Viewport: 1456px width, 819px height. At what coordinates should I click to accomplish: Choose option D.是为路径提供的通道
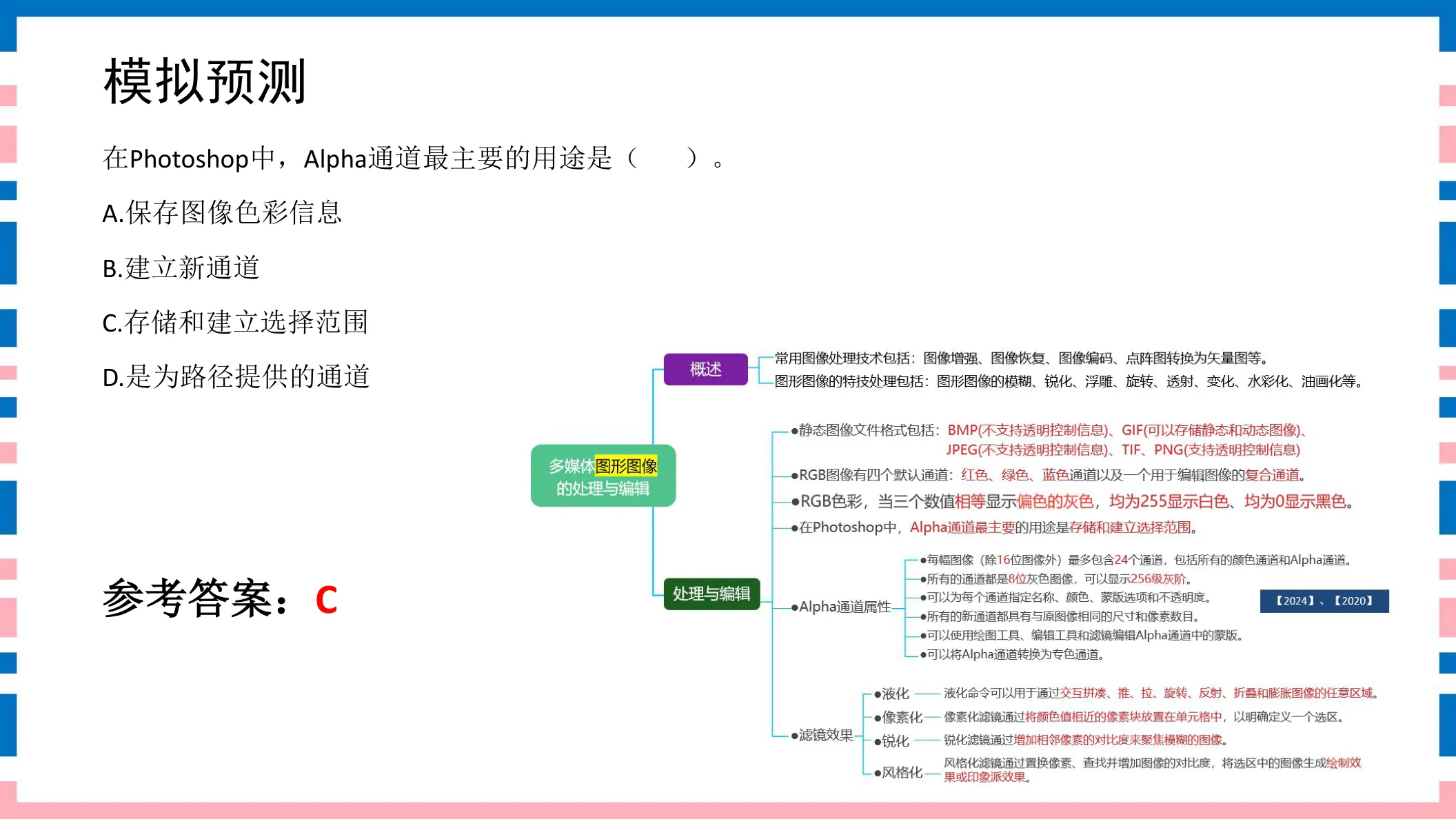(236, 376)
